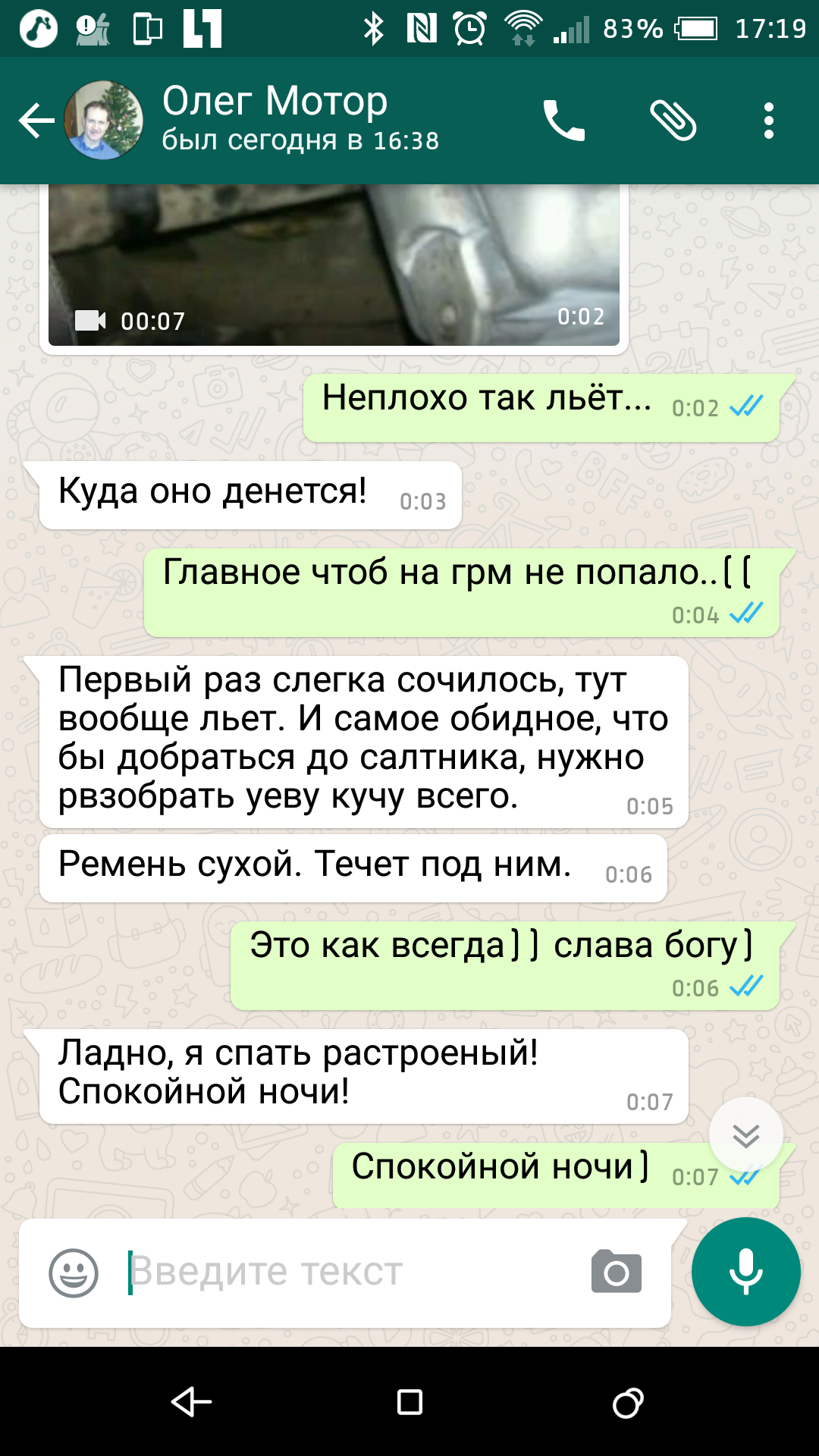This screenshot has height=1456, width=819.
Task: Open the paperclip attachment menu
Action: (673, 121)
